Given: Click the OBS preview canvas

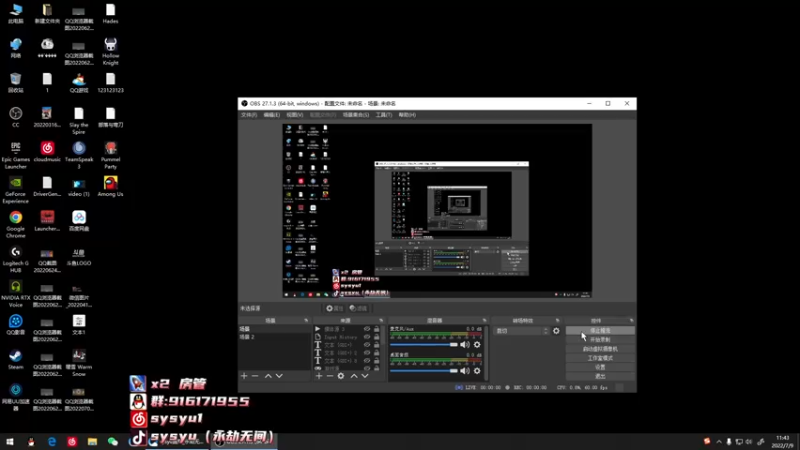Looking at the screenshot, I should (x=437, y=211).
